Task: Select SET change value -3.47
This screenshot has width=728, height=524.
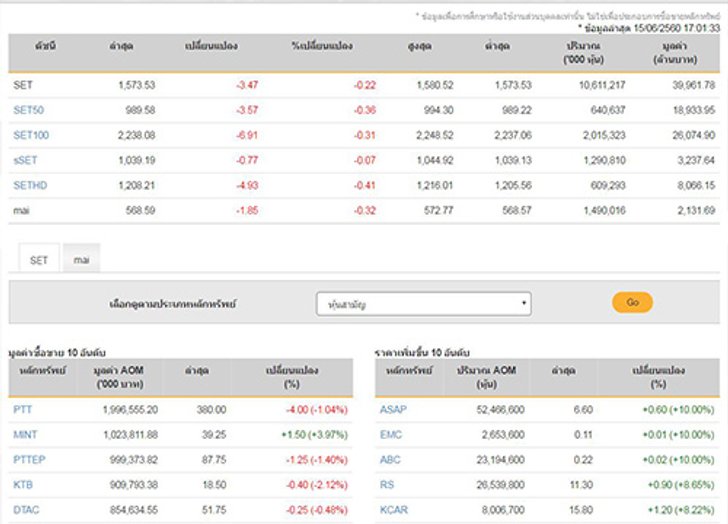Action: coord(247,85)
